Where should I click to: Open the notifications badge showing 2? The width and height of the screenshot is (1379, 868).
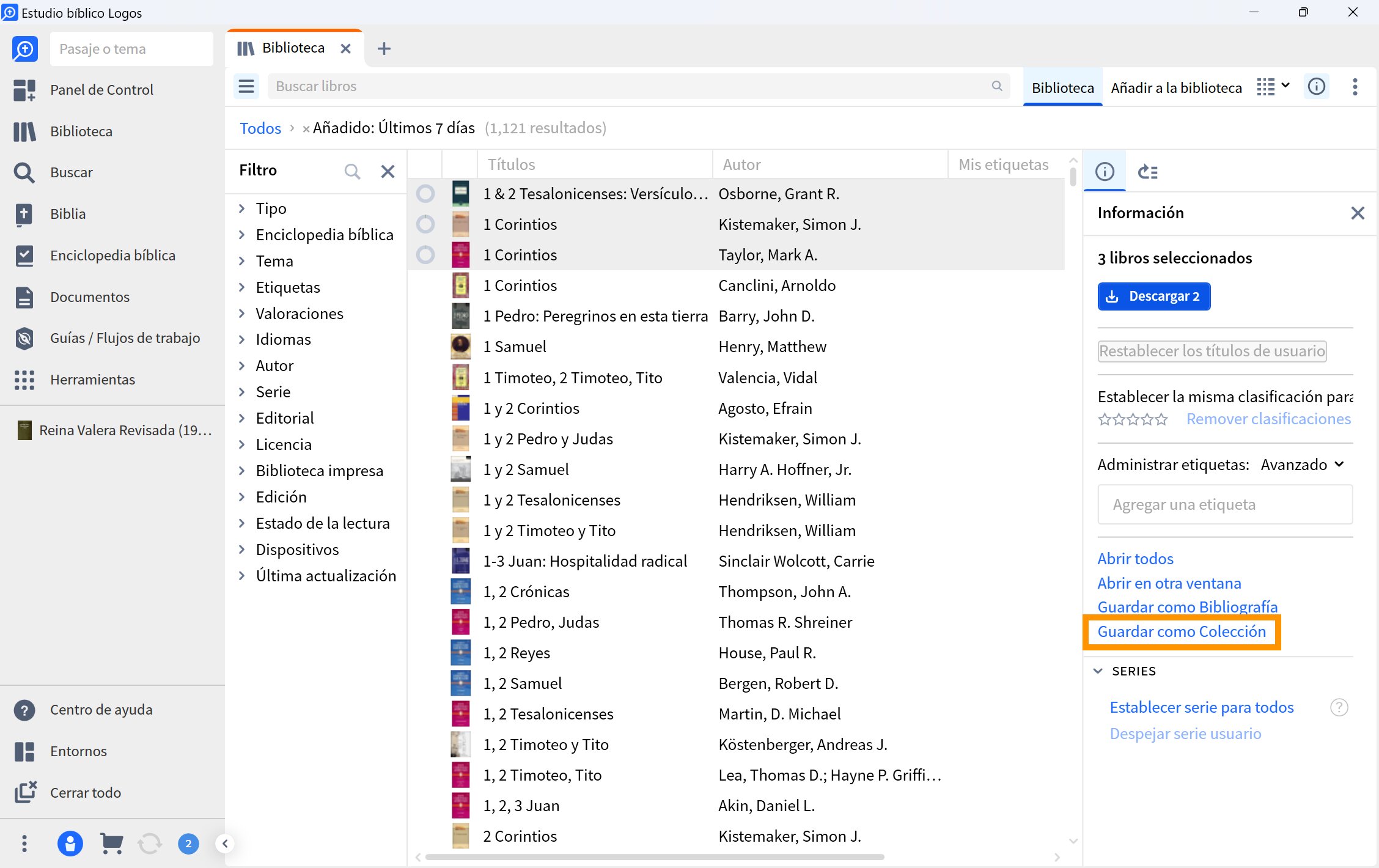click(x=188, y=844)
